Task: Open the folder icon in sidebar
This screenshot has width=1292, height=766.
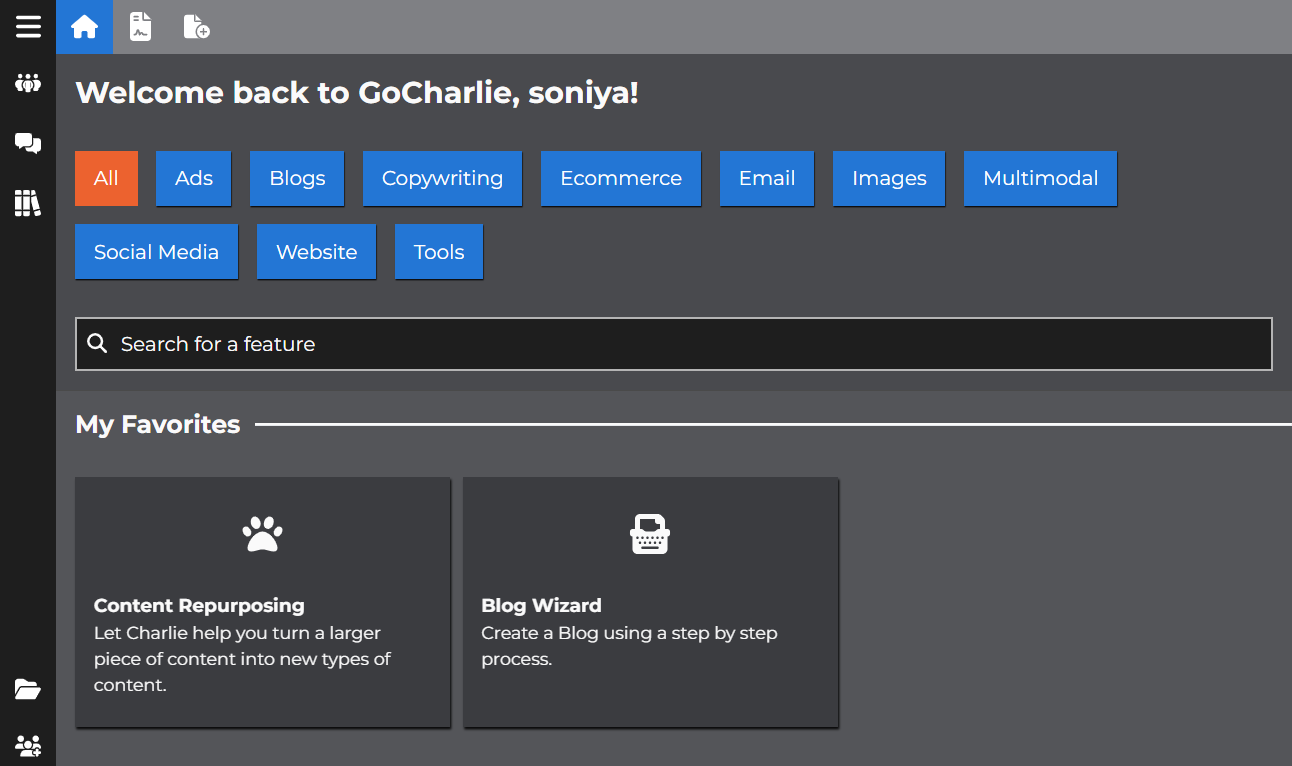Action: click(28, 688)
